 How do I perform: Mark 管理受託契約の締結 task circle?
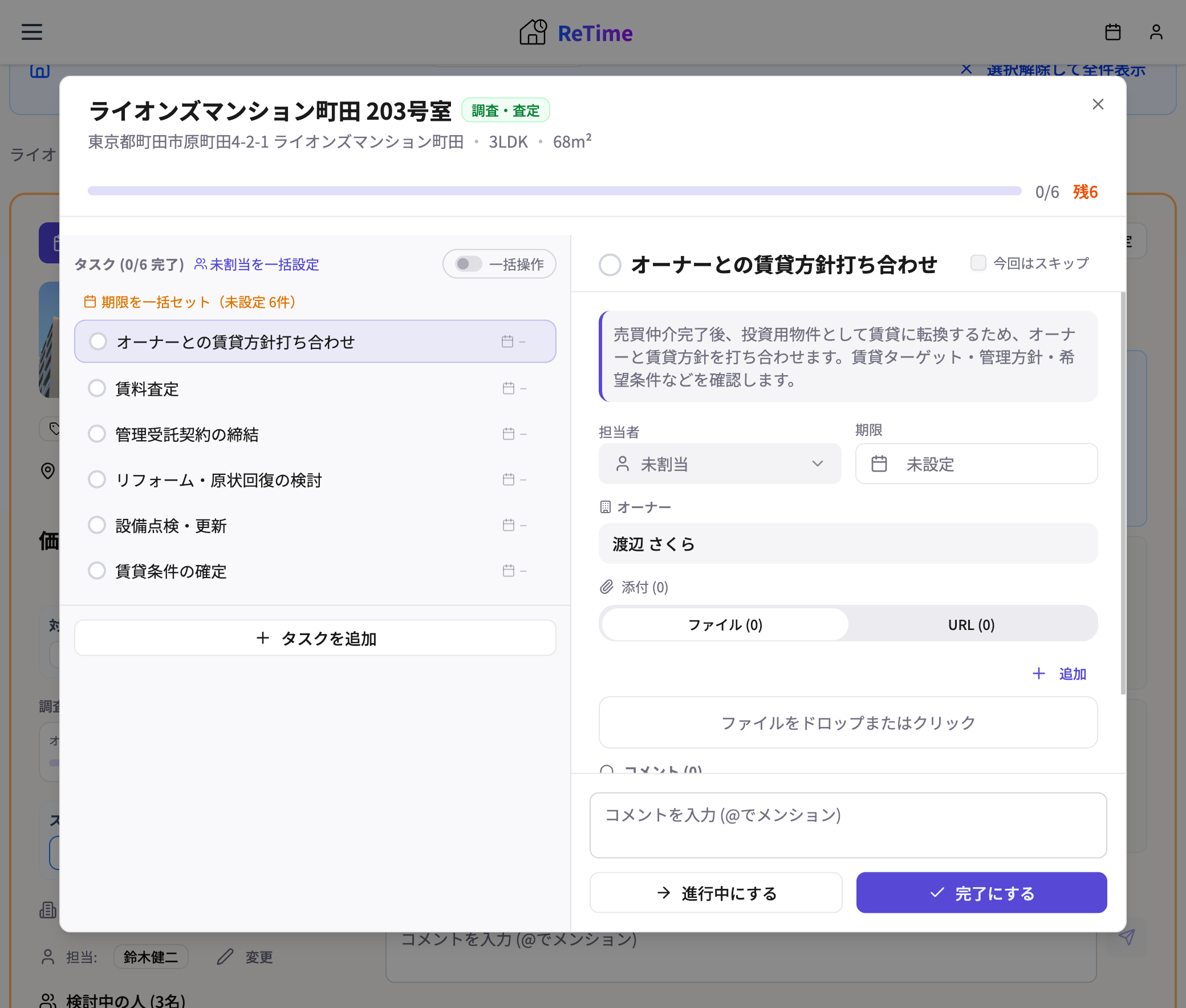tap(96, 434)
